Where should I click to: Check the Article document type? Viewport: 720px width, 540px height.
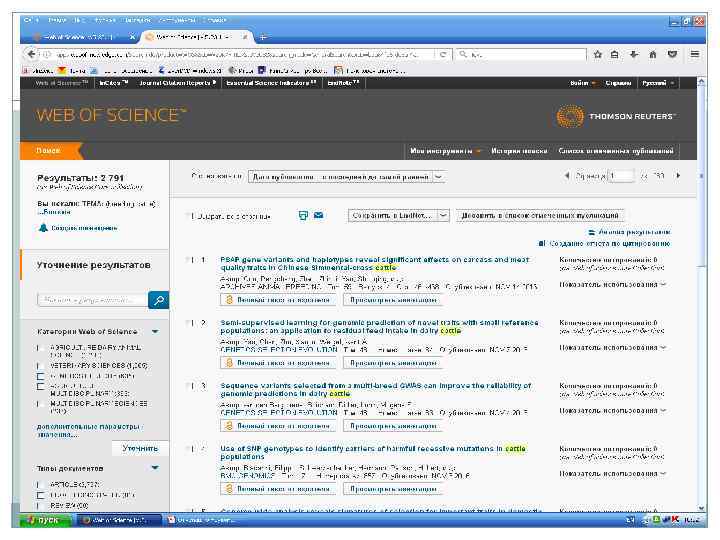[40, 484]
